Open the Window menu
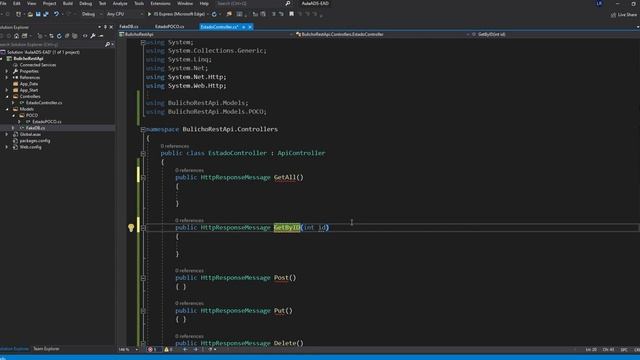The width and height of the screenshot is (640, 360). point(185,3)
